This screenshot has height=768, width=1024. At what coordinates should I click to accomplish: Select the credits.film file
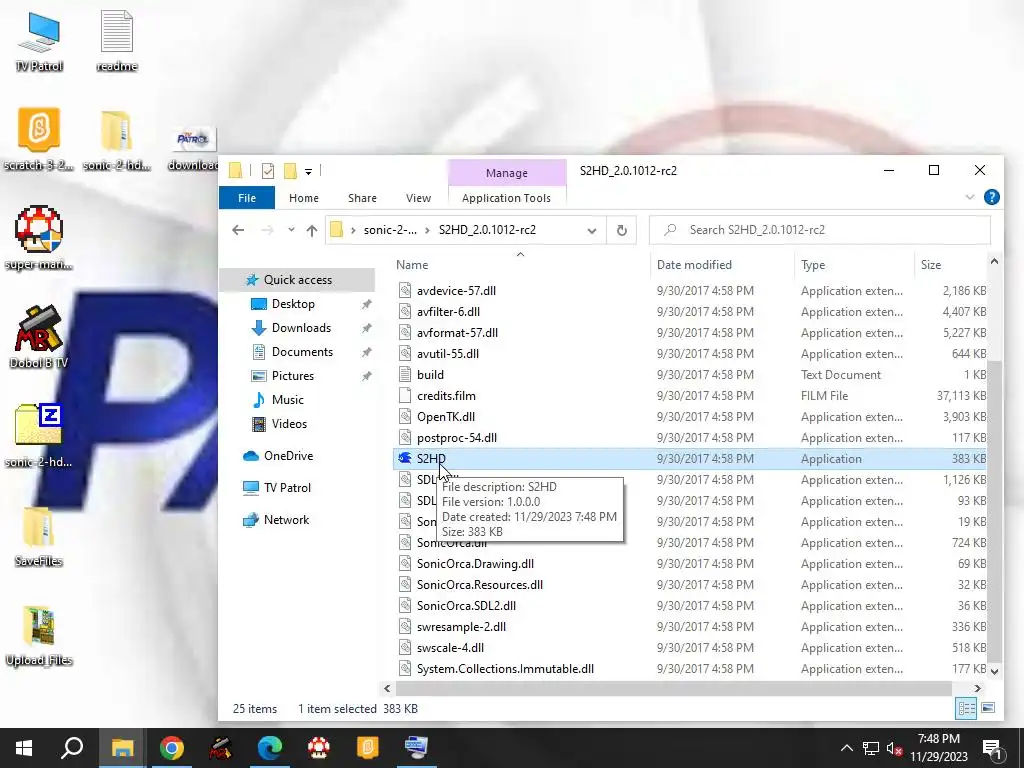[x=446, y=396]
